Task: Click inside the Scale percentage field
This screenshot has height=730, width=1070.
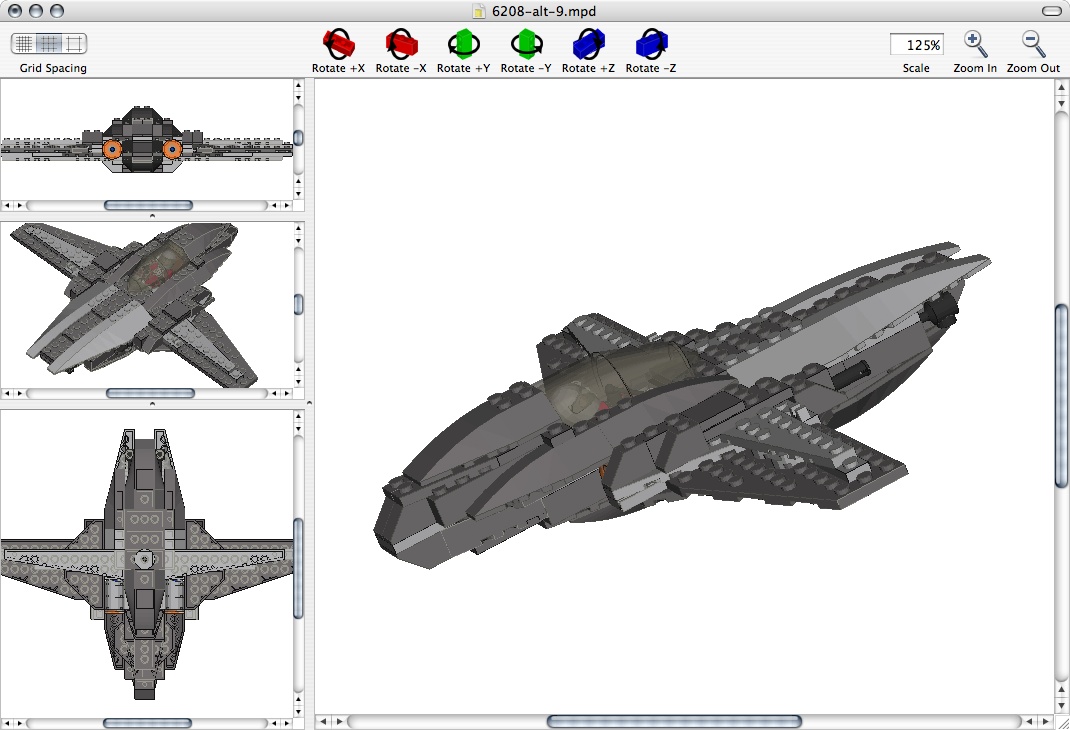Action: (915, 44)
